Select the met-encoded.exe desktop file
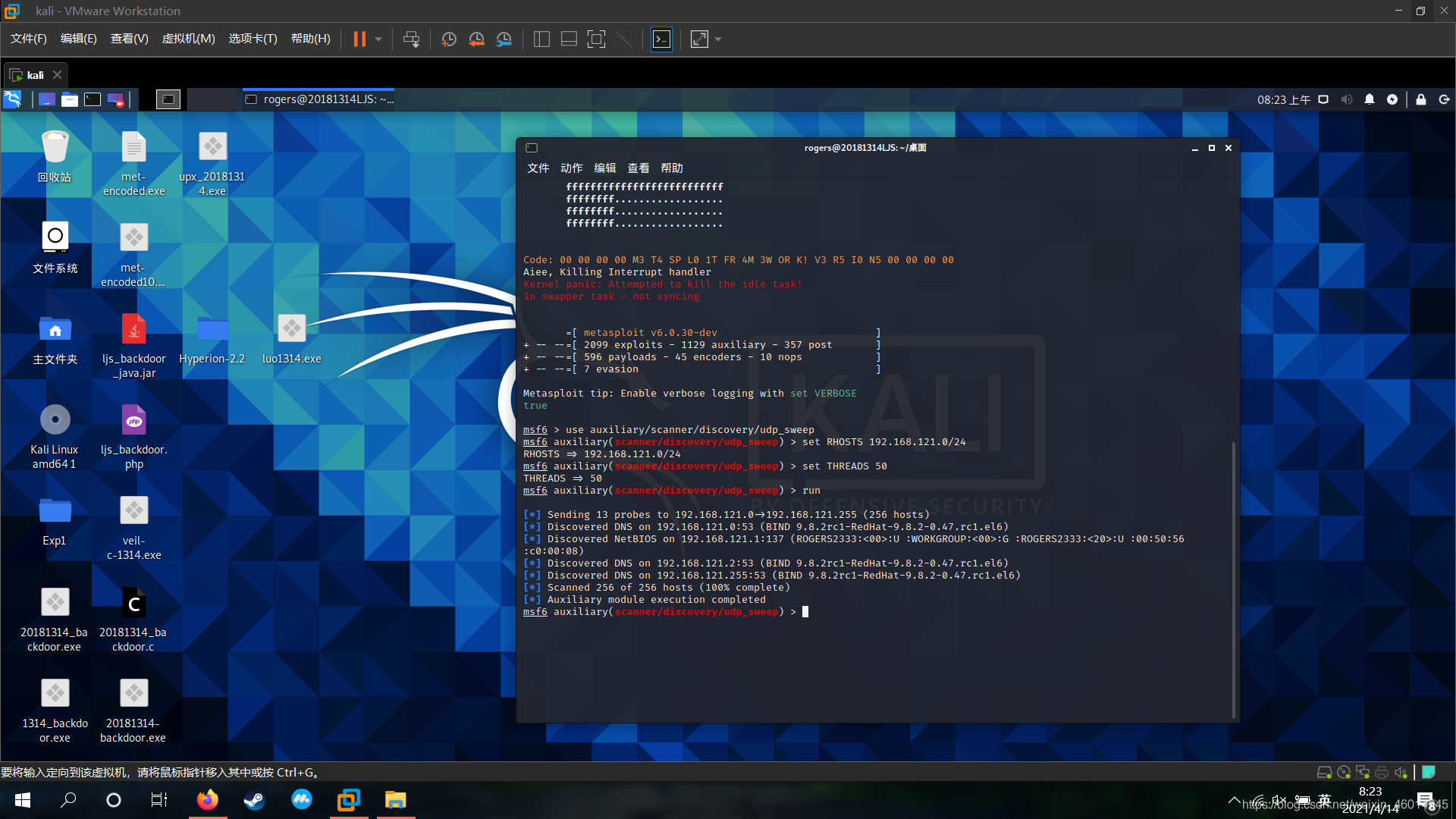 (133, 163)
